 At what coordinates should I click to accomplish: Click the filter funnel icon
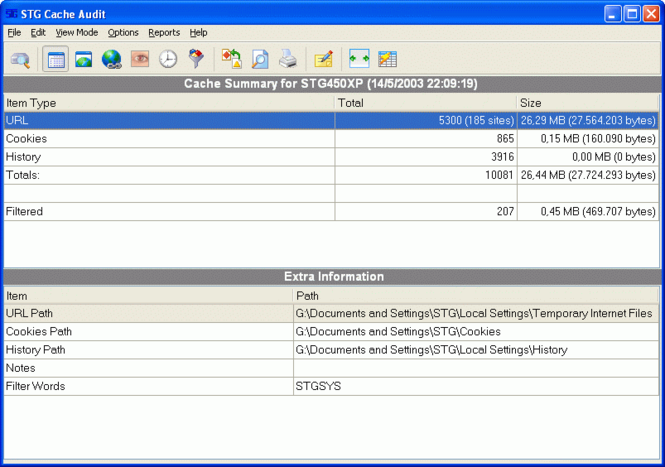click(x=196, y=59)
